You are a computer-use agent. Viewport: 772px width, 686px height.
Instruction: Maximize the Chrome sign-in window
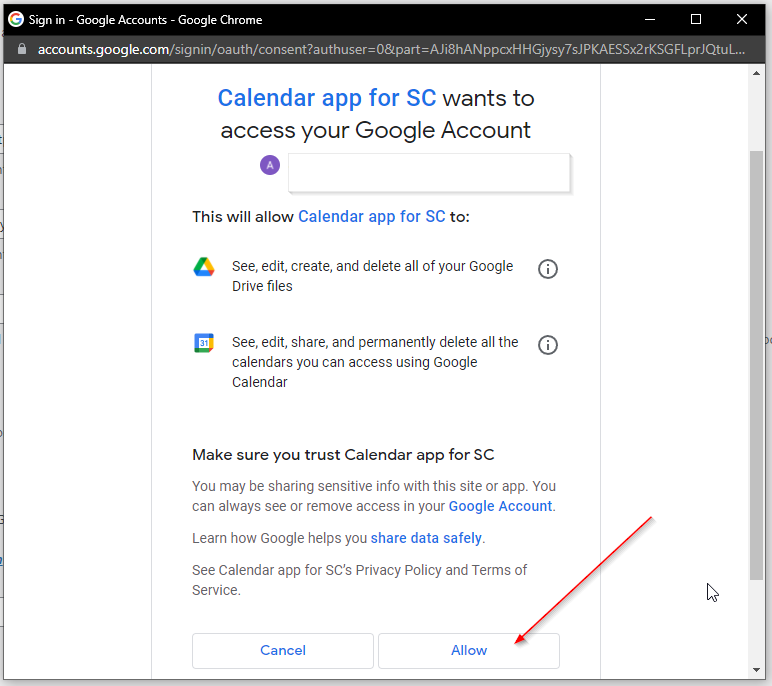pyautogui.click(x=696, y=19)
